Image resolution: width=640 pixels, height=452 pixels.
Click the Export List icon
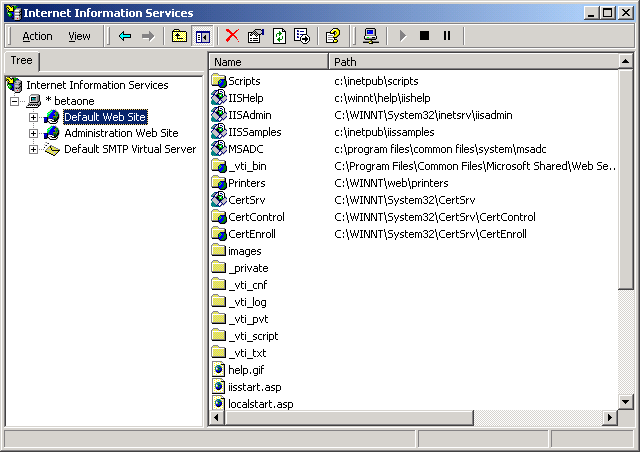[302, 36]
